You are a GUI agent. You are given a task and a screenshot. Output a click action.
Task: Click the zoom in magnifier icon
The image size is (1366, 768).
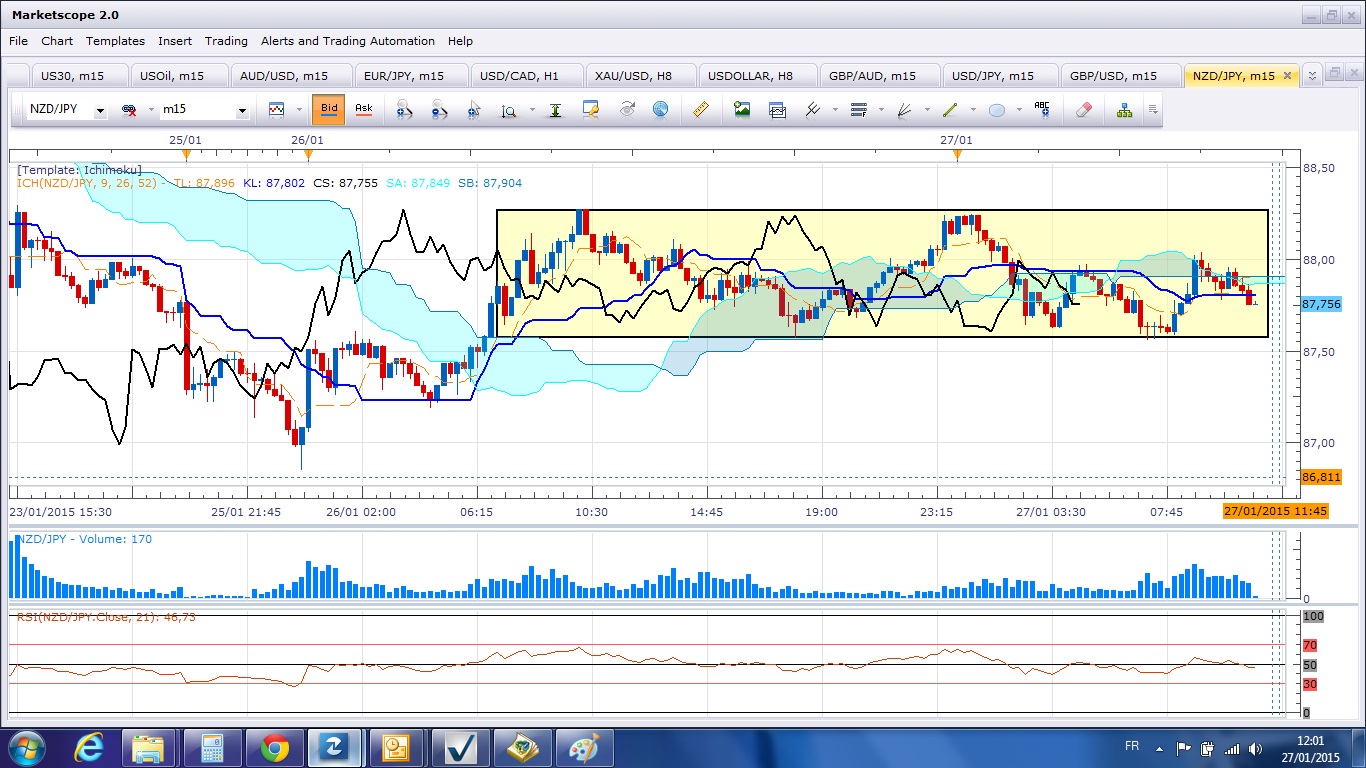404,110
